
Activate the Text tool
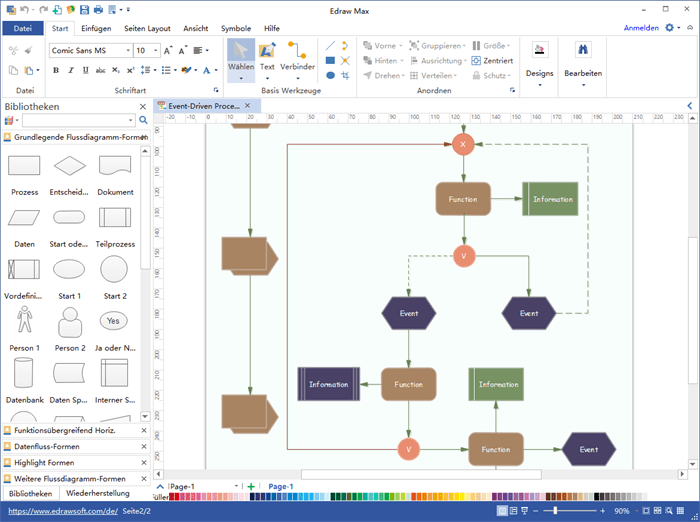[x=267, y=60]
